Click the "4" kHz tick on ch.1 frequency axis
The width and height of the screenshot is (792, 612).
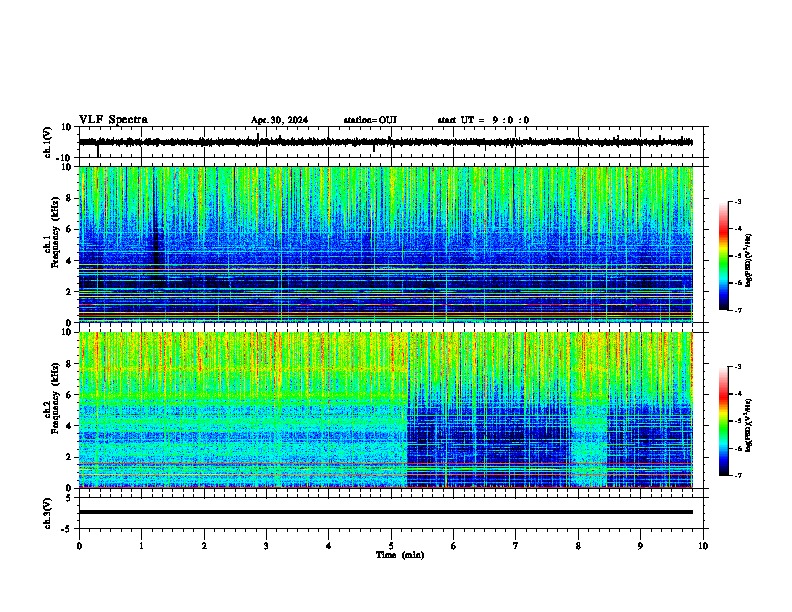point(69,261)
